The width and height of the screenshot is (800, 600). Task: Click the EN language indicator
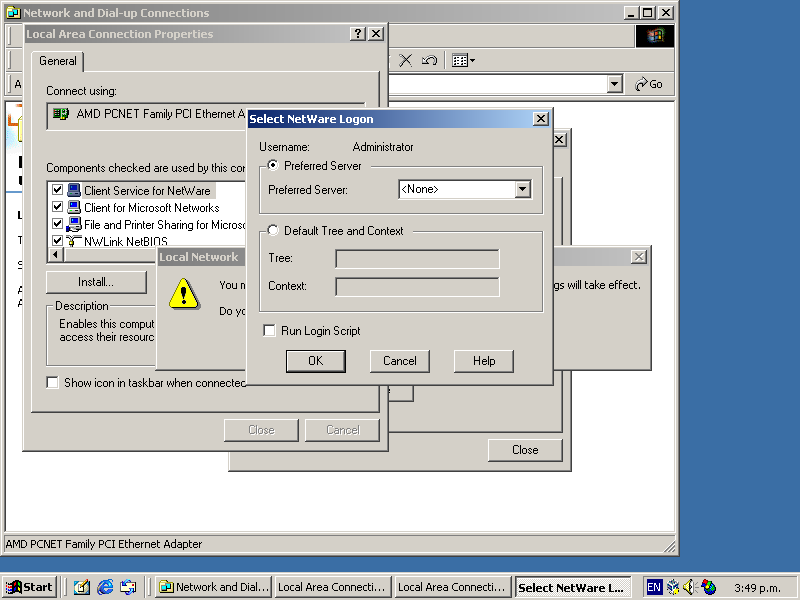click(x=654, y=587)
